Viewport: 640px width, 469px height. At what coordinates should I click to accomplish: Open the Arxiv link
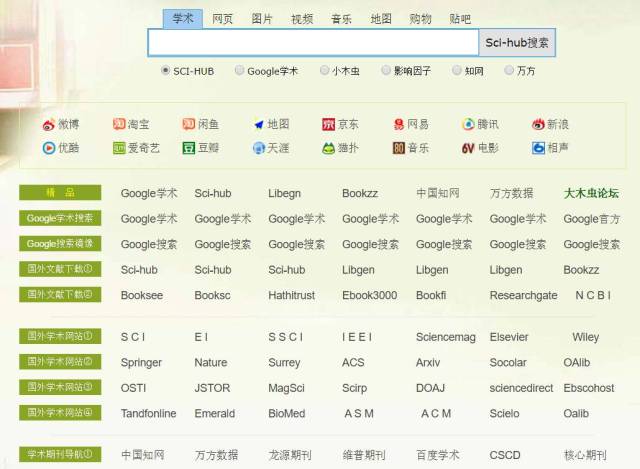pos(428,362)
